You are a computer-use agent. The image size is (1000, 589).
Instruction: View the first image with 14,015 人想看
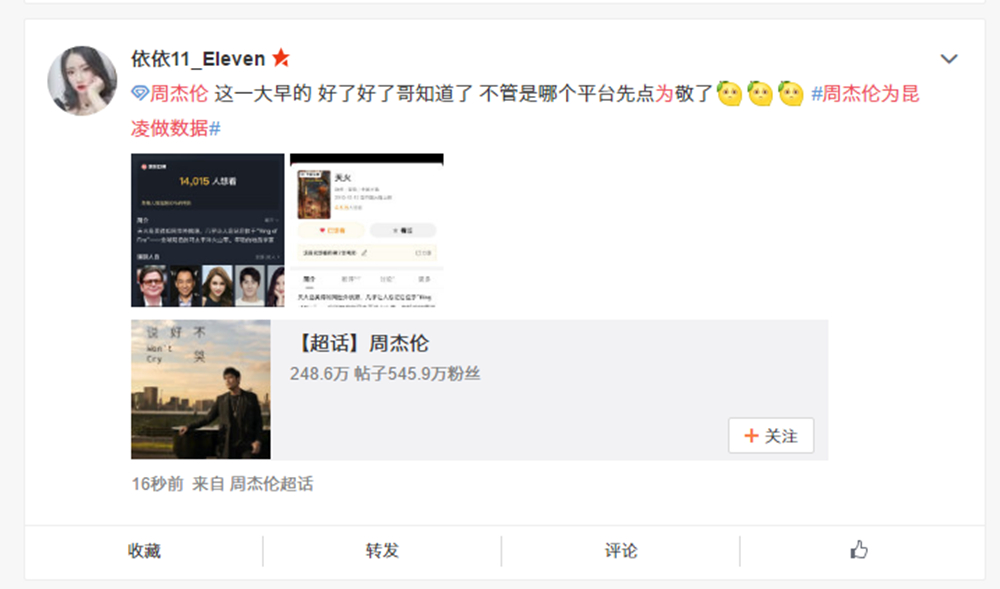pyautogui.click(x=207, y=230)
